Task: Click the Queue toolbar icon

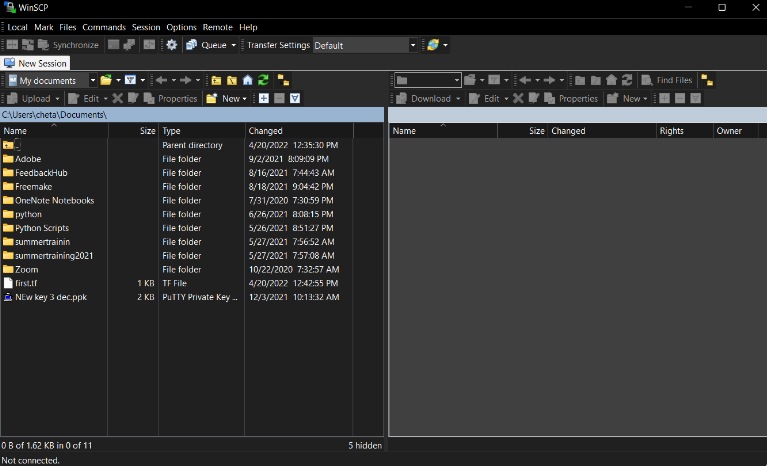Action: pyautogui.click(x=192, y=45)
